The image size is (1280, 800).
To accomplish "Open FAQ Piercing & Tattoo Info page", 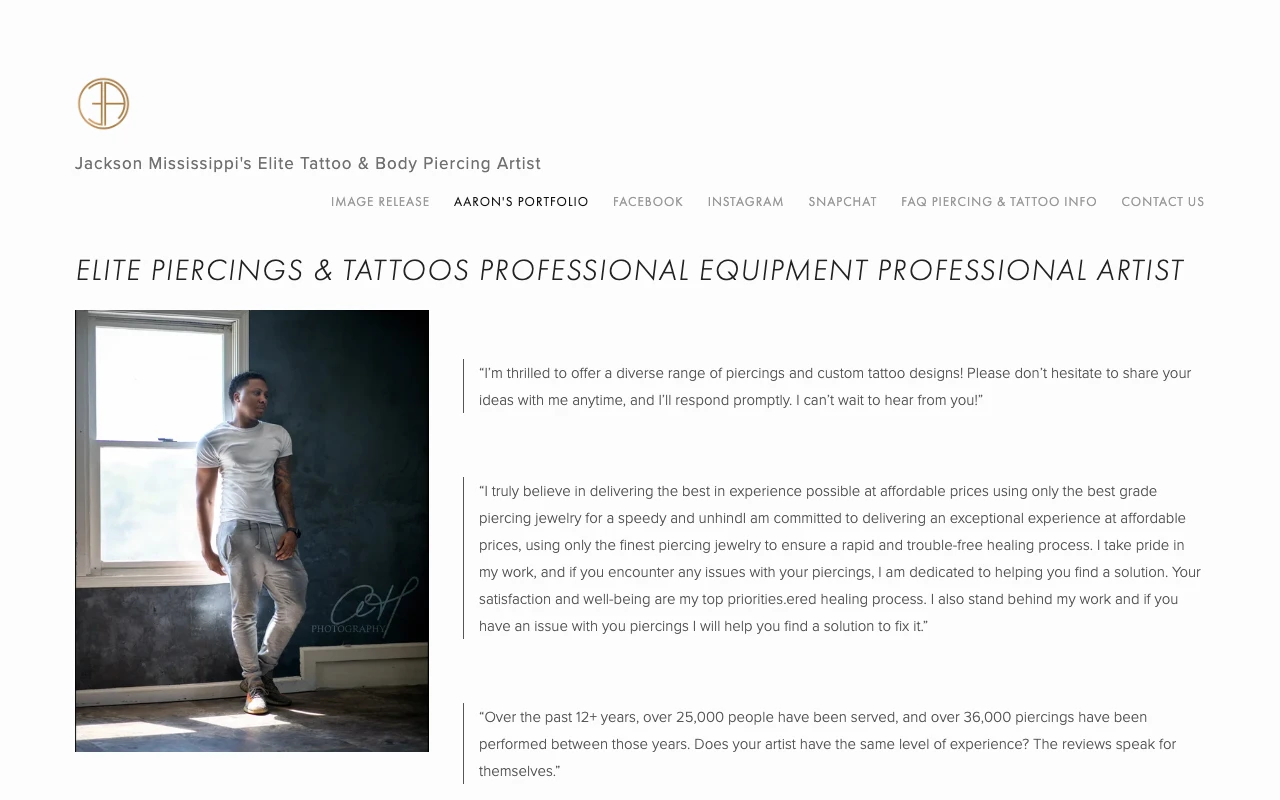I will click(x=999, y=202).
